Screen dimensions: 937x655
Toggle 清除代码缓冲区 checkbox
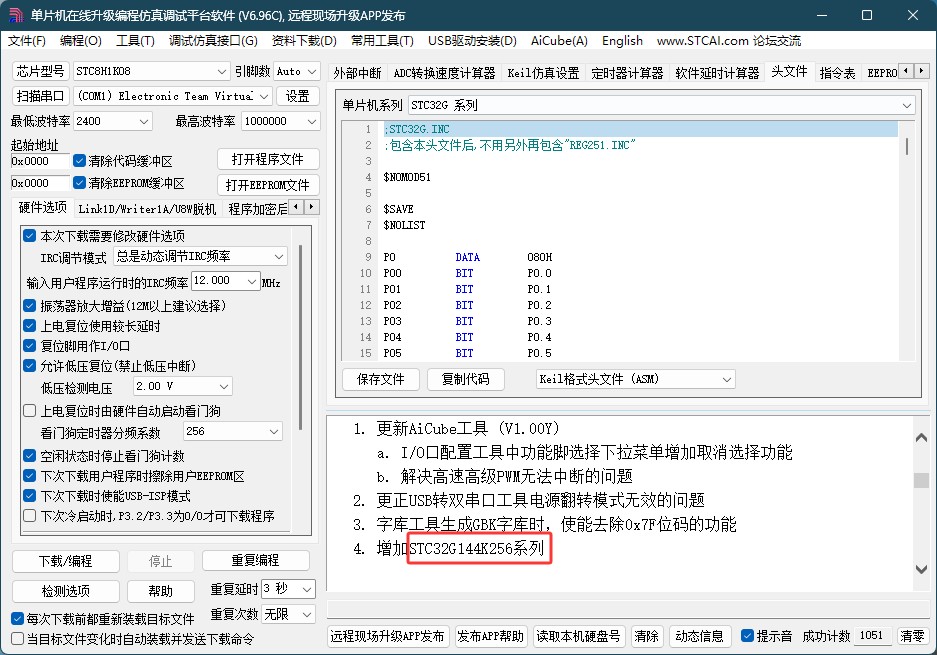click(80, 161)
